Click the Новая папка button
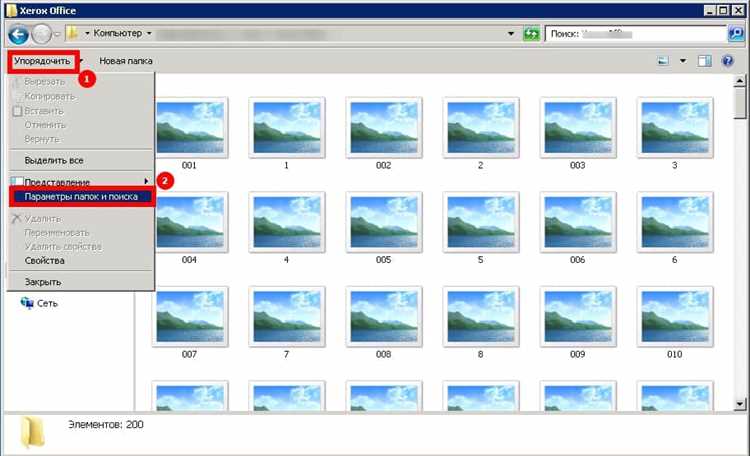 point(126,61)
